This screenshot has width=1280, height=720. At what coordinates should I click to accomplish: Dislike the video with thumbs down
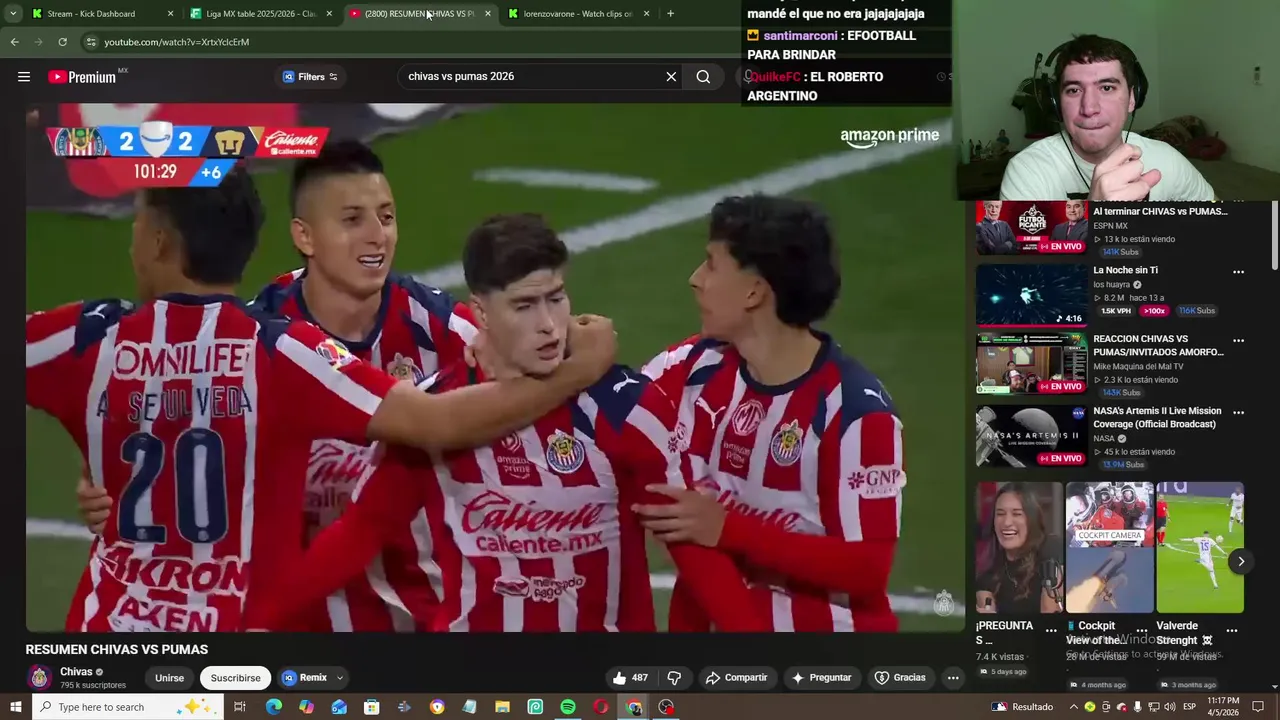pyautogui.click(x=674, y=678)
